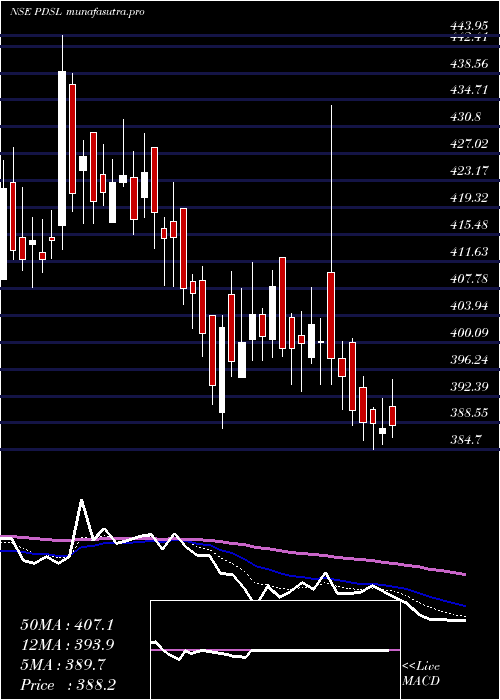Click inside the MACD inset chart box
500x700 pixels.
(x=275, y=650)
